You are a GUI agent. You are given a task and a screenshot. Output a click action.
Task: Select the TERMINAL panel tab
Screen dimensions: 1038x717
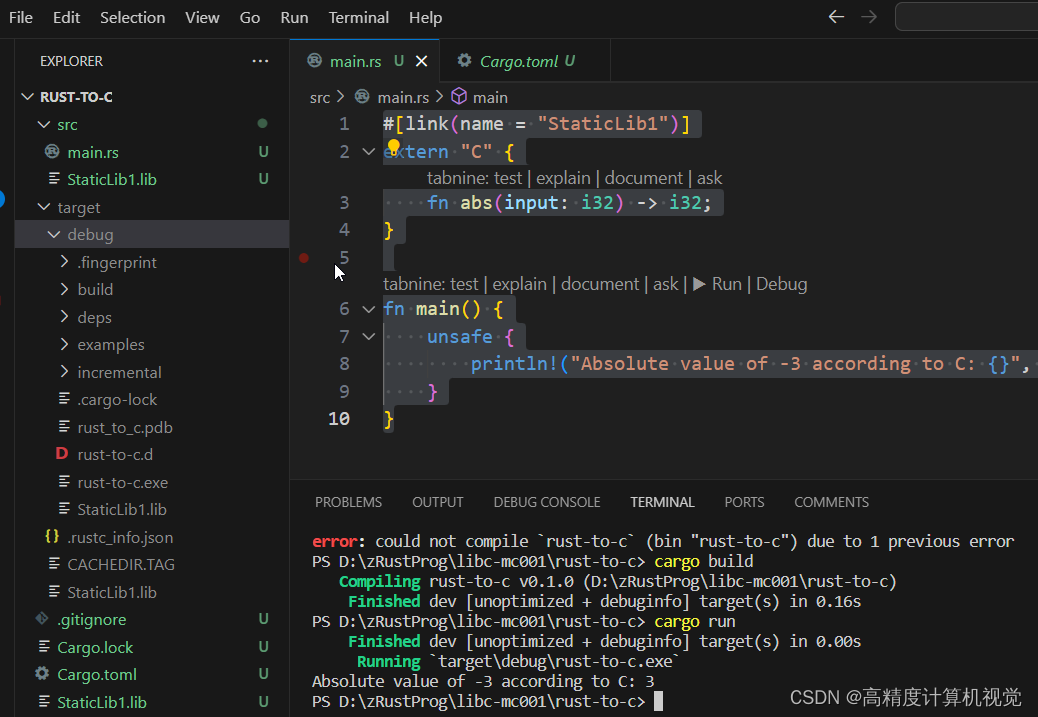(x=662, y=502)
